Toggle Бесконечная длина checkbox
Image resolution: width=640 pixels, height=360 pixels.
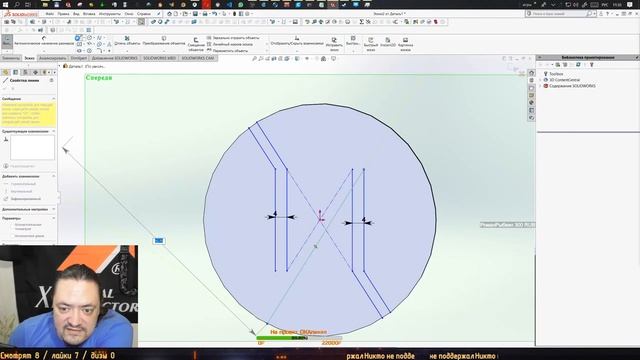[12, 236]
